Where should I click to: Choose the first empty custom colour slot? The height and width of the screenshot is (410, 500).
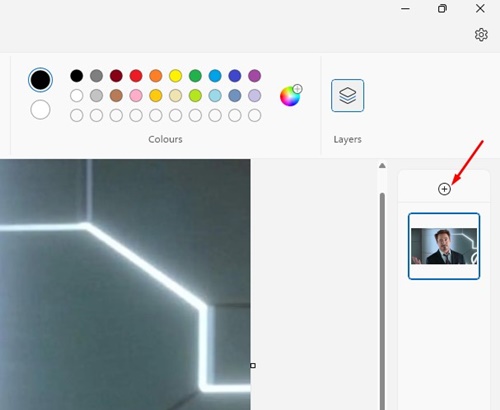click(x=77, y=116)
